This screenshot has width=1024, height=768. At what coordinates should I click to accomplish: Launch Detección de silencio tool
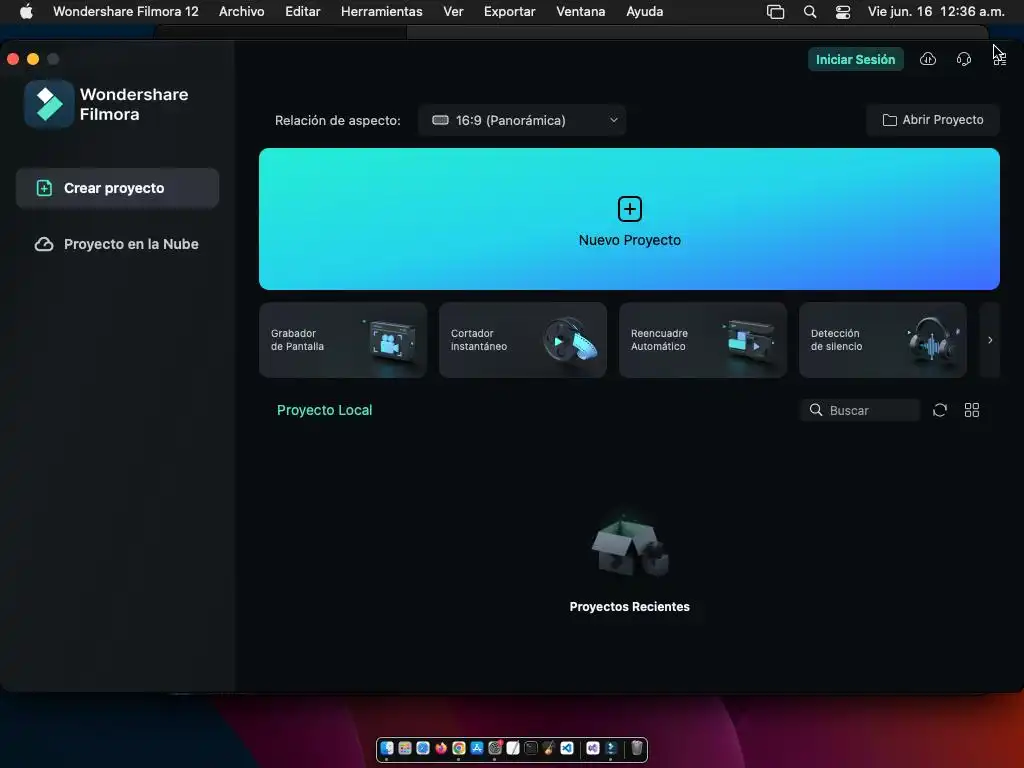pos(883,340)
